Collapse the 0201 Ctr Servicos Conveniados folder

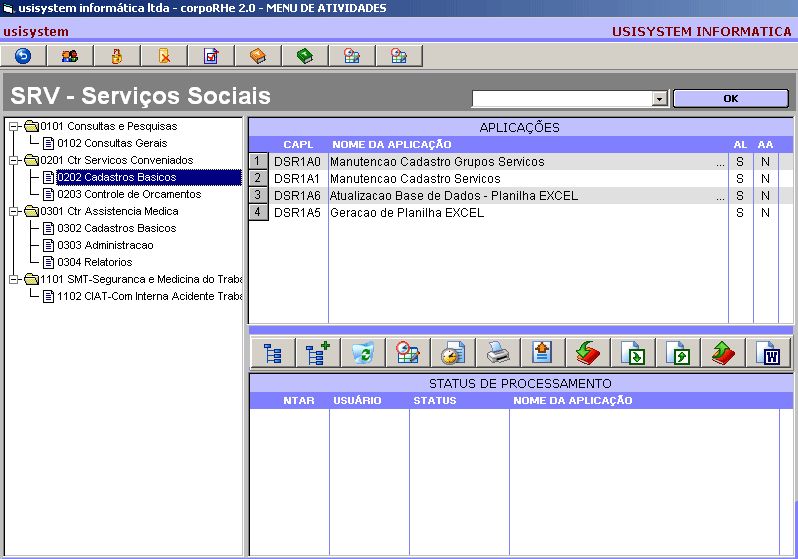click(14, 160)
